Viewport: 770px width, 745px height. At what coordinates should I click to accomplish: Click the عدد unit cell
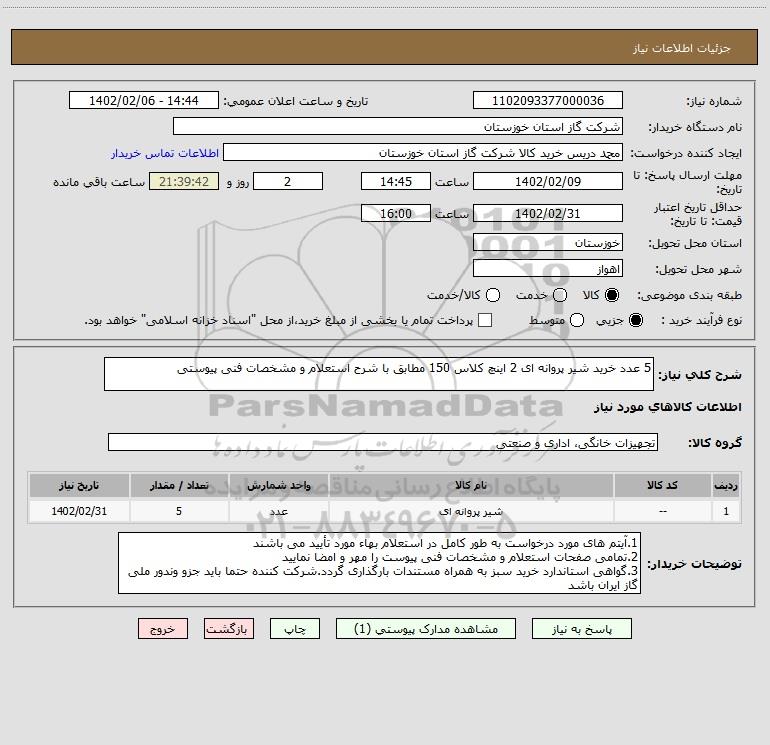click(278, 511)
